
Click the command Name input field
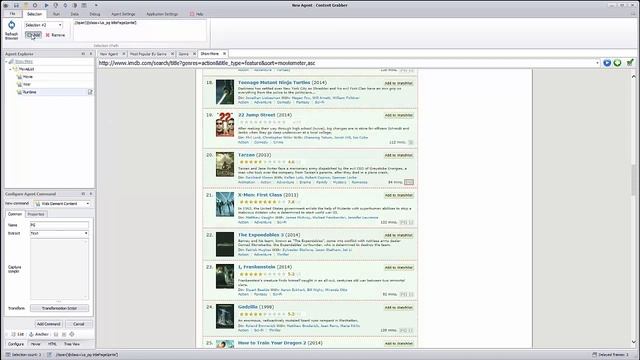pyautogui.click(x=59, y=225)
